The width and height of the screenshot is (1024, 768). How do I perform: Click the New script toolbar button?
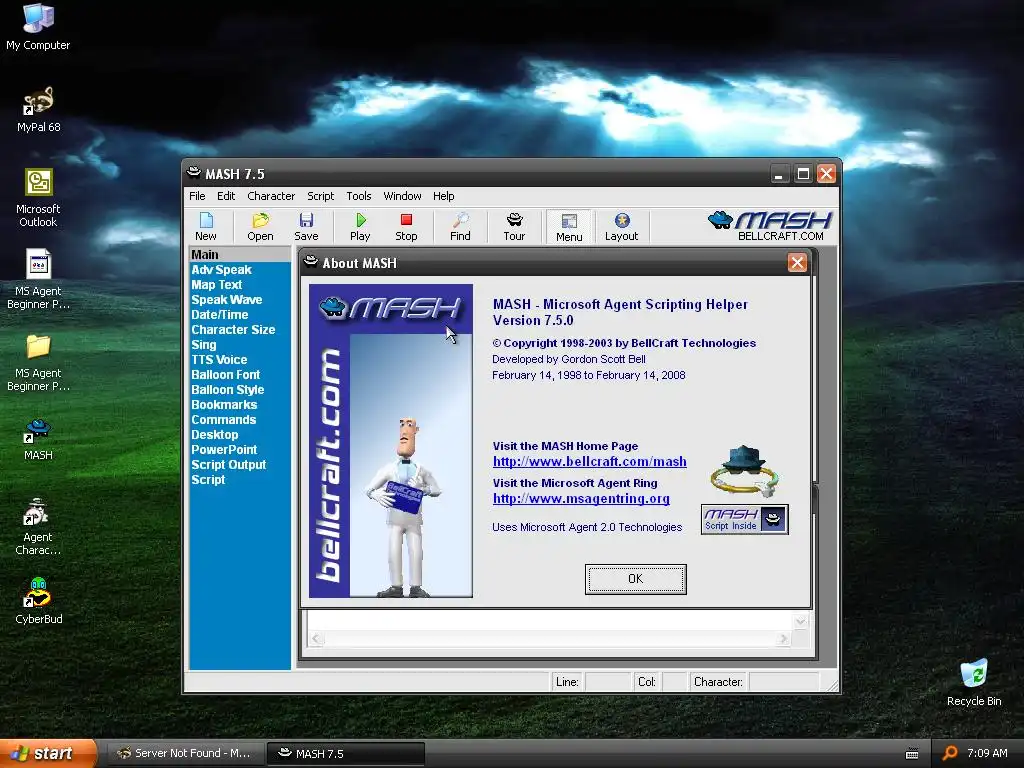point(206,227)
